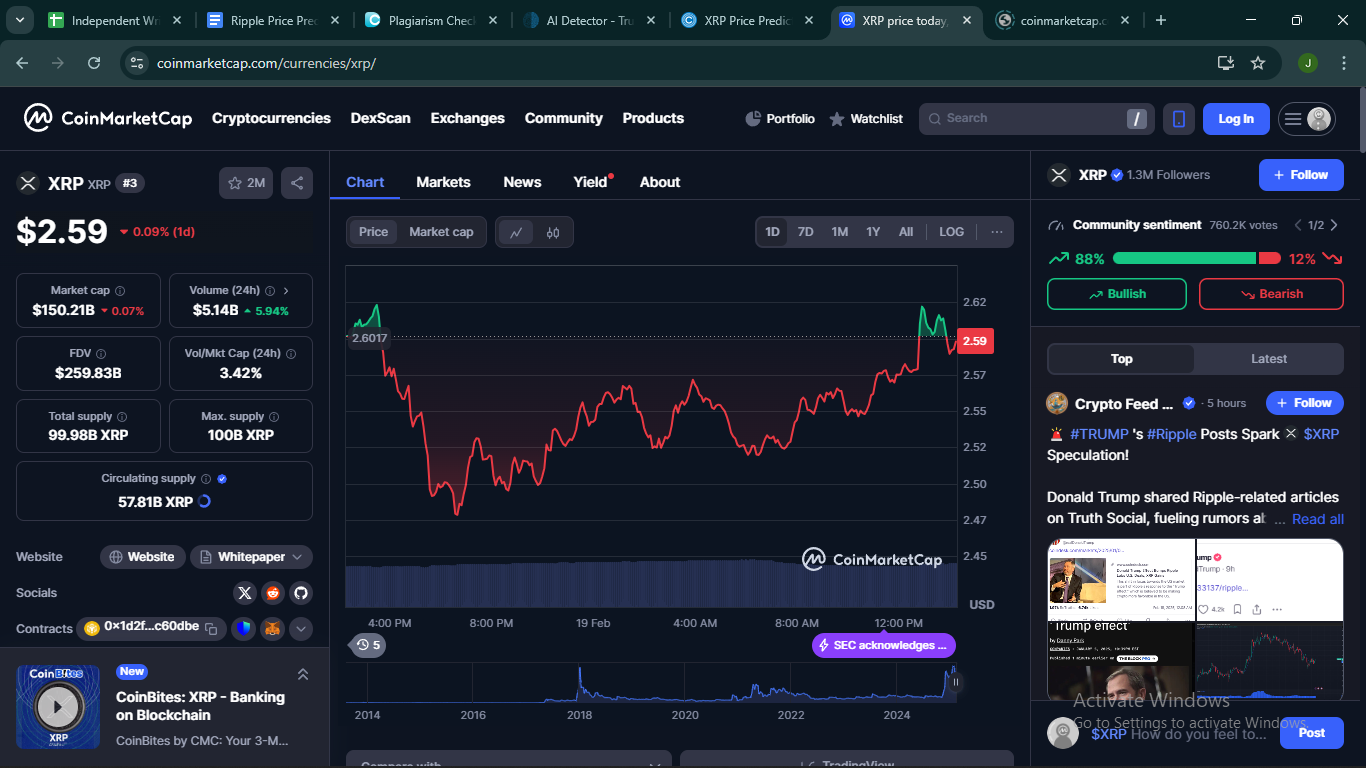Screen dimensions: 1366x768
Task: Switch to line chart view icon
Action: tap(516, 232)
